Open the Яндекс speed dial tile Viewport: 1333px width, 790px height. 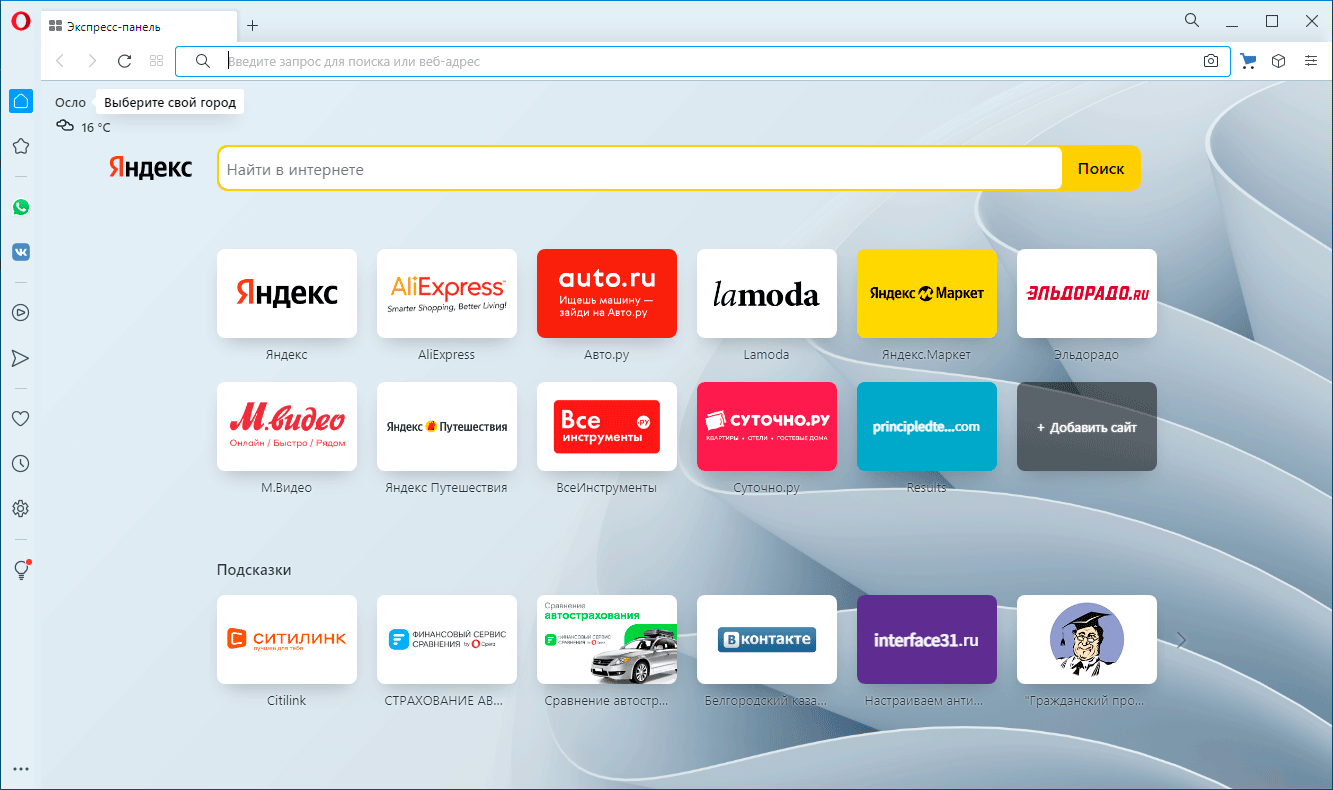(x=287, y=293)
